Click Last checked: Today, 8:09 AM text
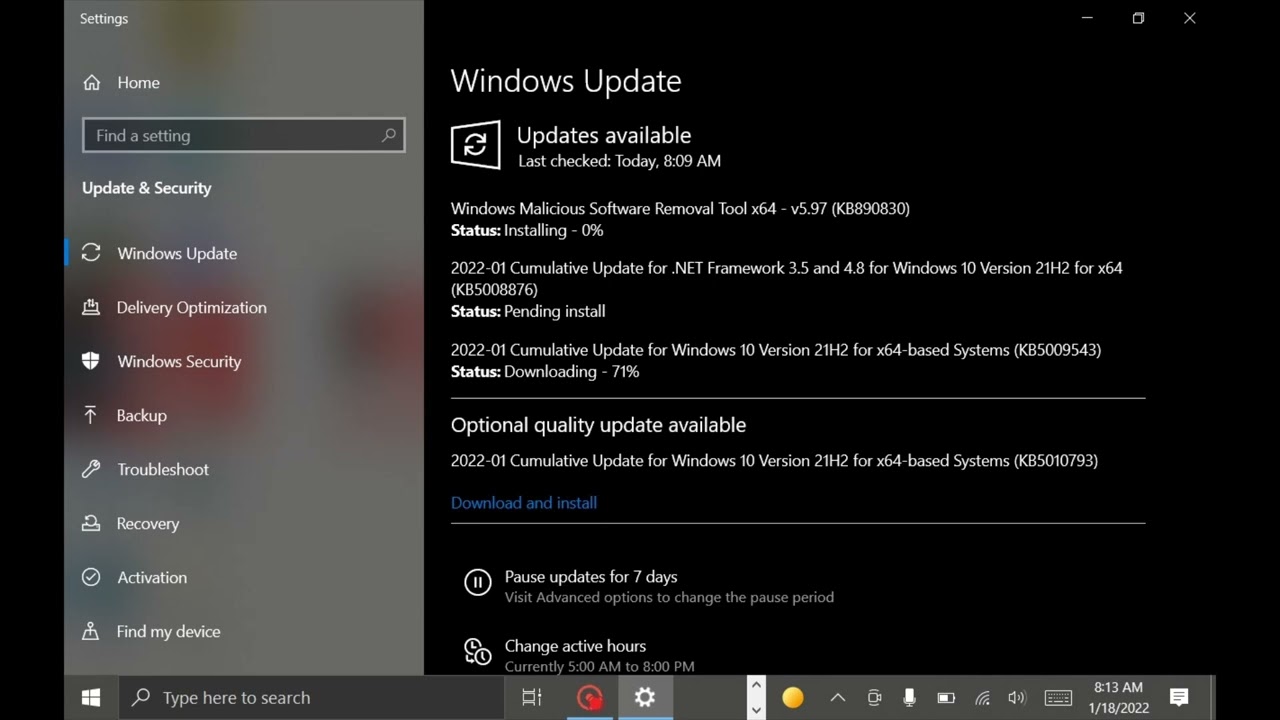 619,161
